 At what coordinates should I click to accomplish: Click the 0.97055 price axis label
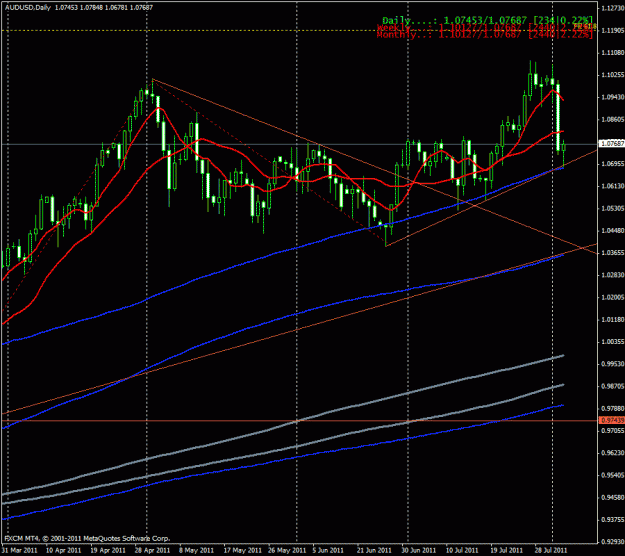[613, 431]
